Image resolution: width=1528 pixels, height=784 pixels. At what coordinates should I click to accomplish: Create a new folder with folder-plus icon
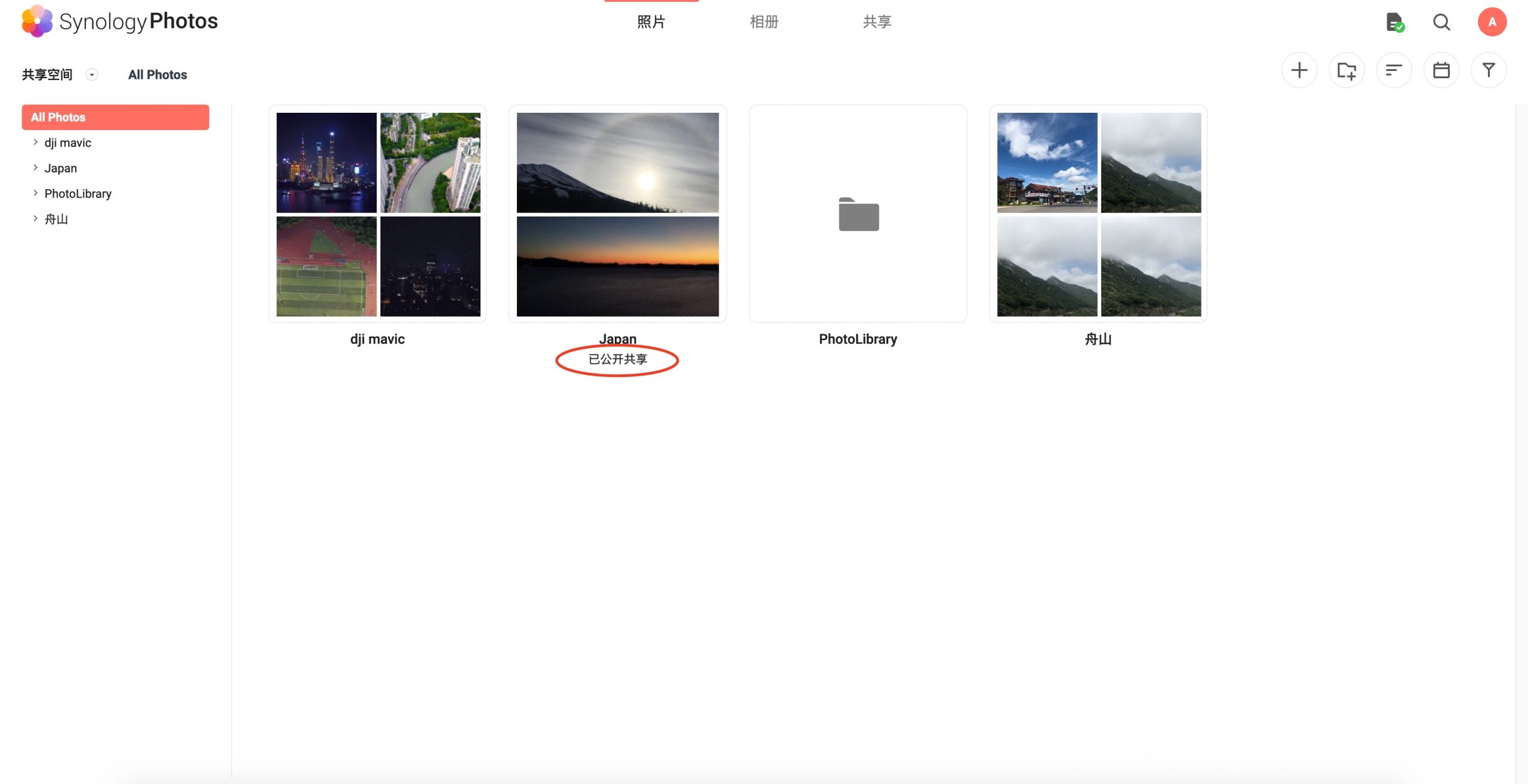click(x=1347, y=70)
